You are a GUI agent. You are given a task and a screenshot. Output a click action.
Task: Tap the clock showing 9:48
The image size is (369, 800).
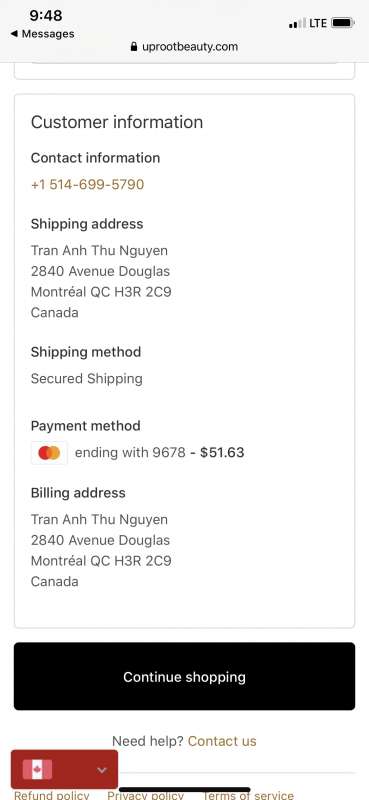(46, 16)
